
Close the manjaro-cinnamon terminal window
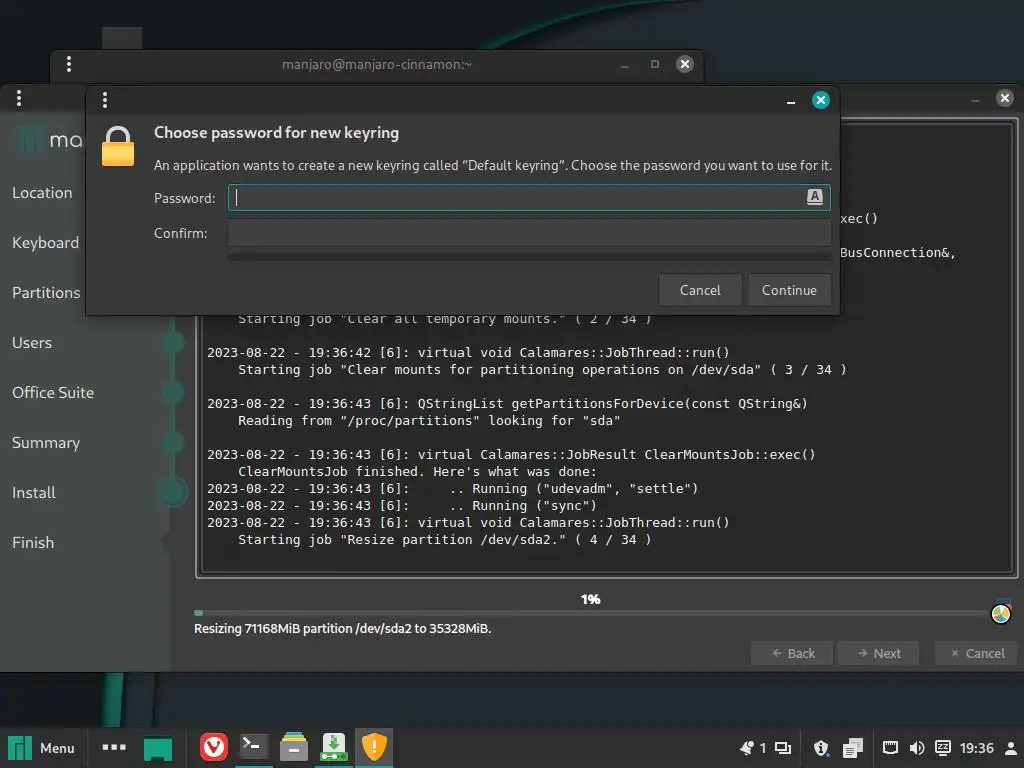(684, 64)
